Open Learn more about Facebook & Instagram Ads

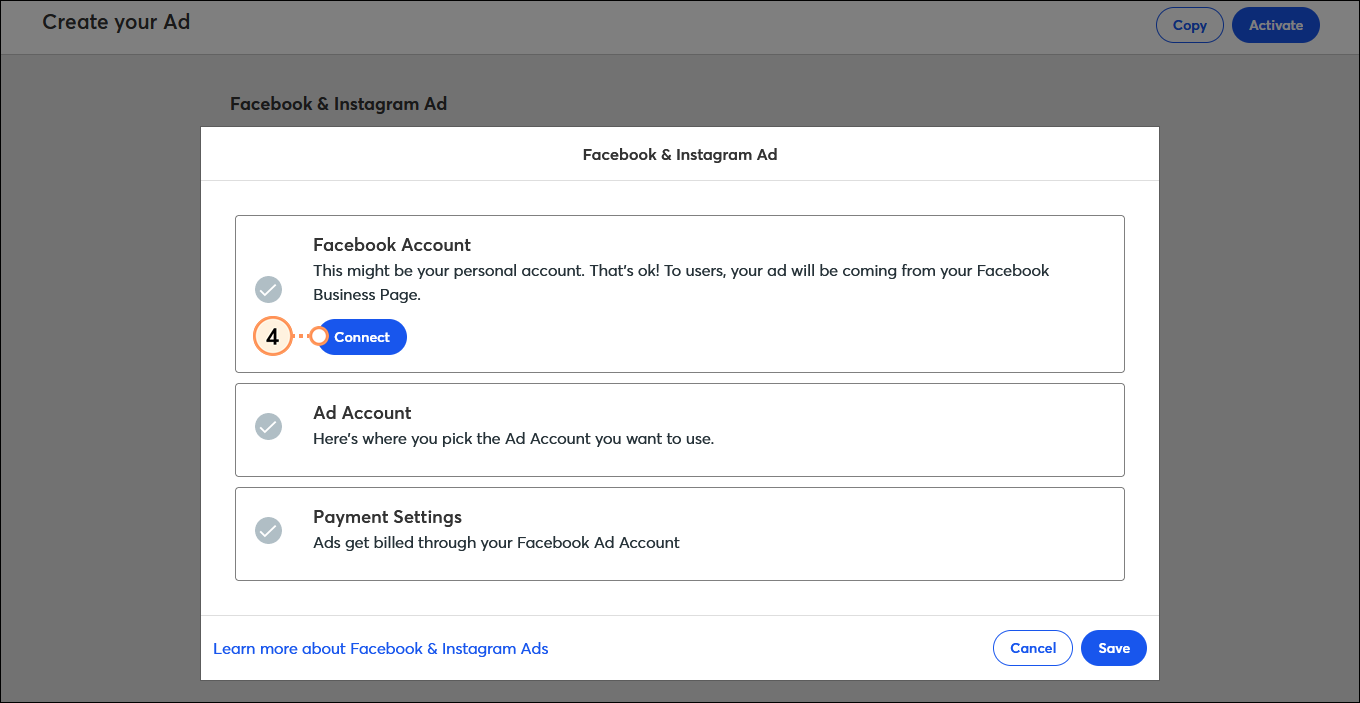tap(381, 649)
